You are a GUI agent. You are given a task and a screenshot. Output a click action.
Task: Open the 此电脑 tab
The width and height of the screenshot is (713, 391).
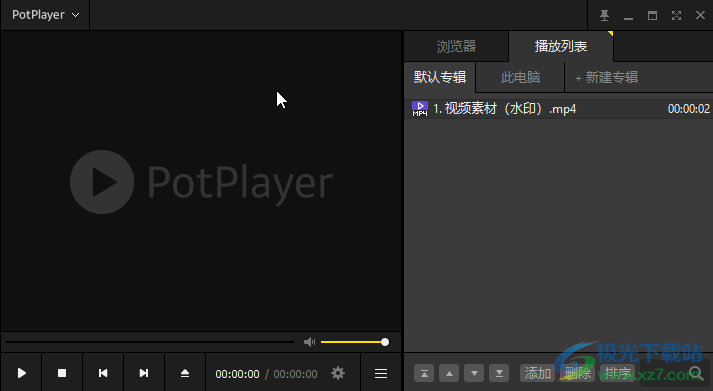coord(520,77)
